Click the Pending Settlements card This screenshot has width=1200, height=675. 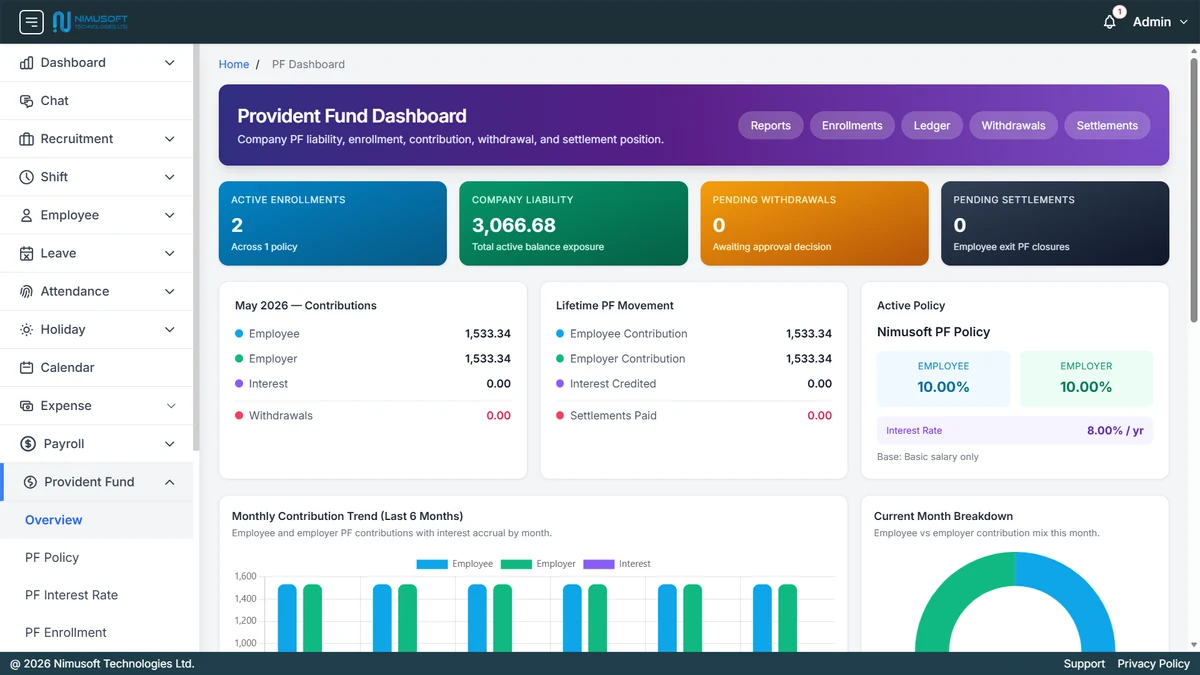point(1055,223)
